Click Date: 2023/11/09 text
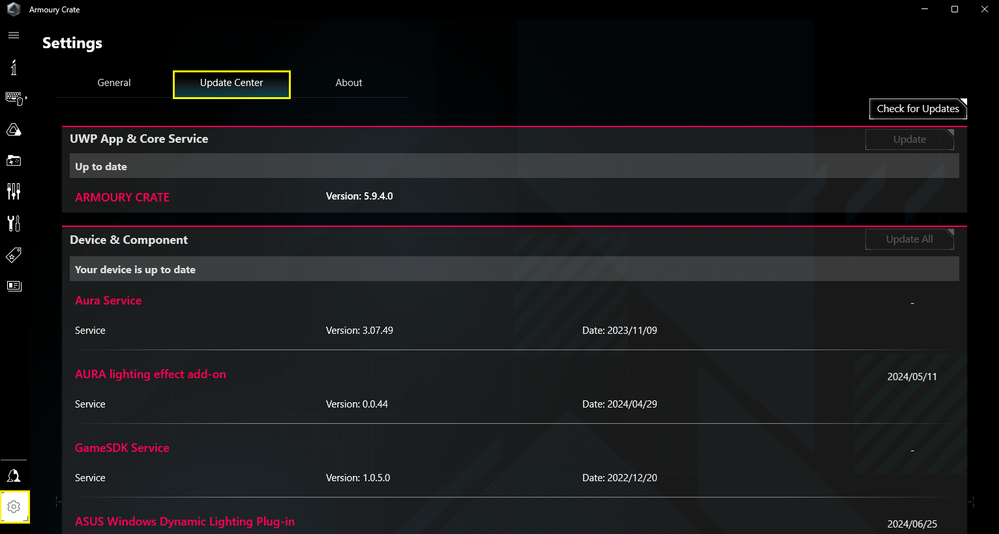This screenshot has width=999, height=534. [619, 331]
